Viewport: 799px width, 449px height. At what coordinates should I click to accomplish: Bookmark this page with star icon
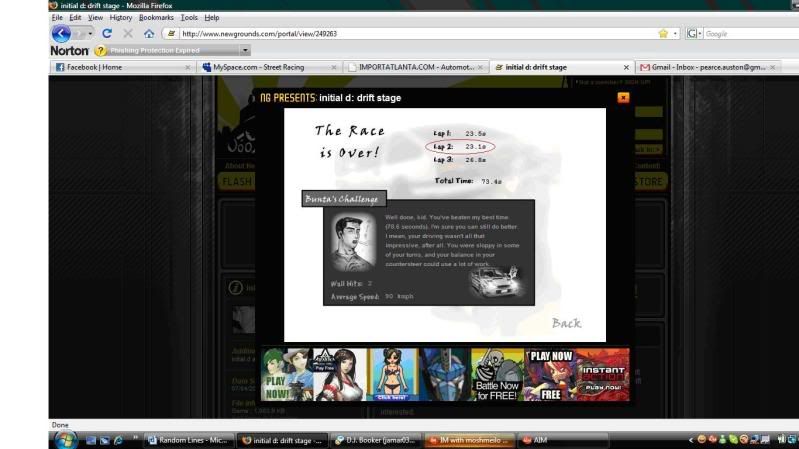click(663, 34)
